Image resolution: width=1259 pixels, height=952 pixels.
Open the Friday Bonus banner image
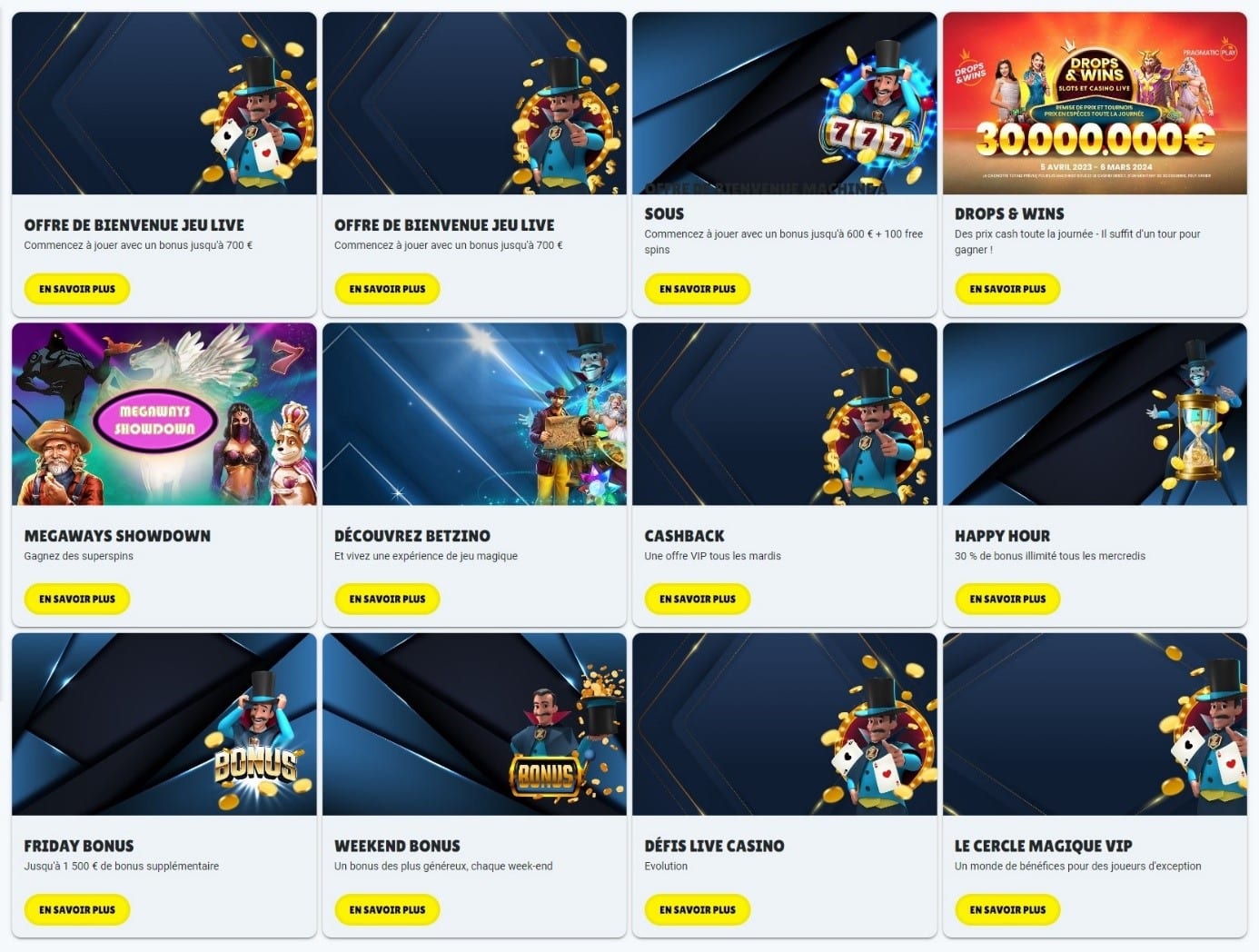pyautogui.click(x=164, y=724)
